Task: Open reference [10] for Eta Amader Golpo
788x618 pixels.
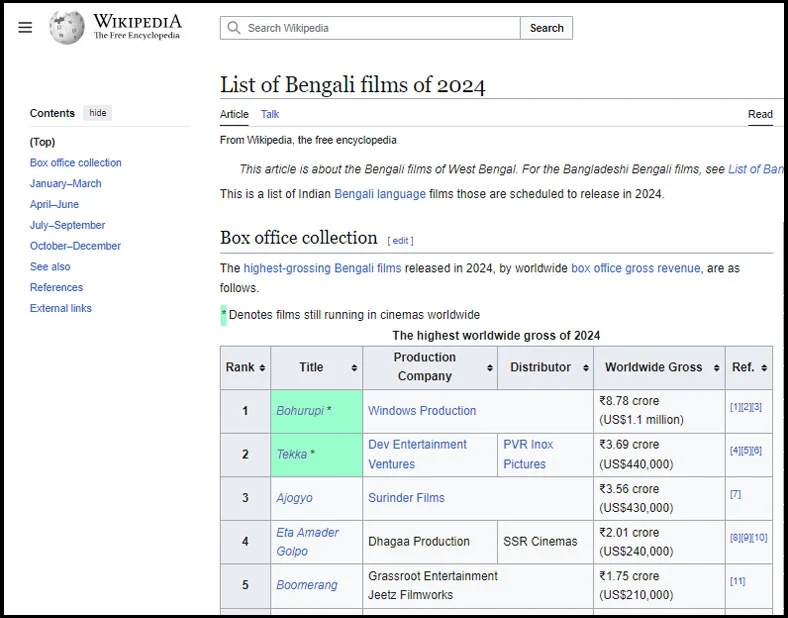Action: click(x=759, y=538)
